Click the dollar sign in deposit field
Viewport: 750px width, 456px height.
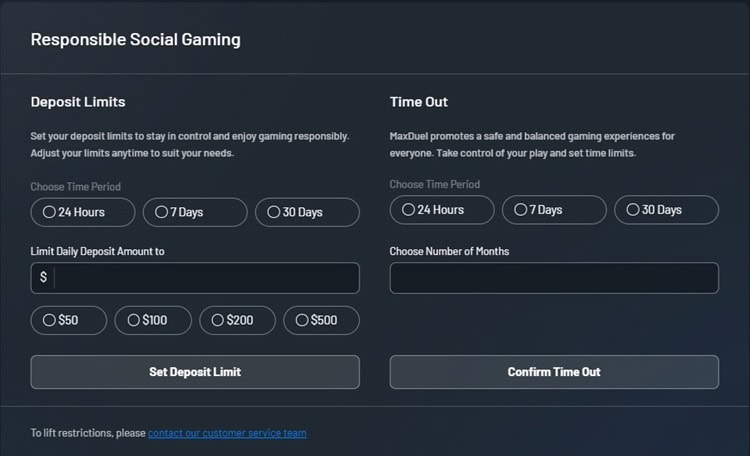43,278
